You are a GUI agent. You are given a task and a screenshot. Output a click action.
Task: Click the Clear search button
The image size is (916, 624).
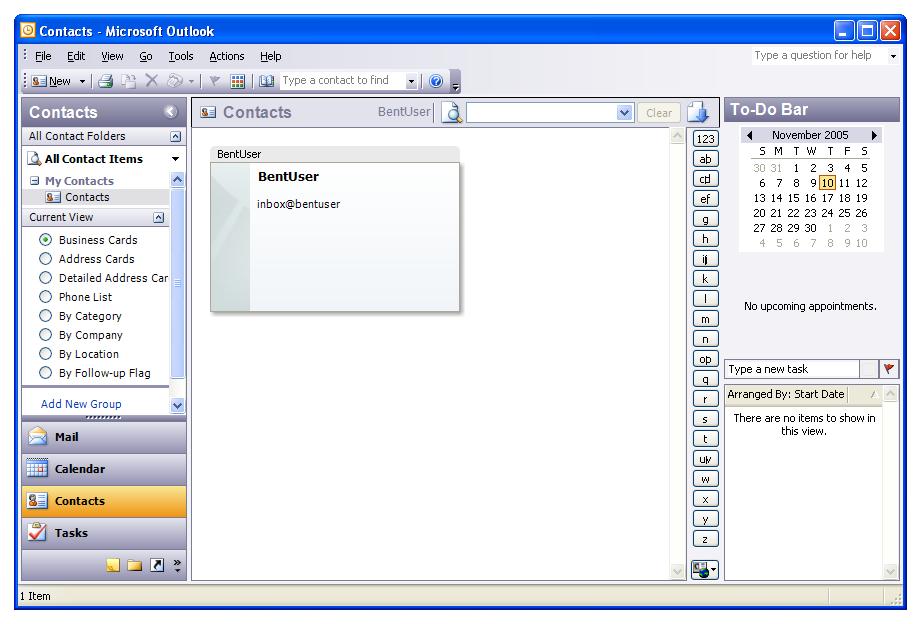click(658, 113)
